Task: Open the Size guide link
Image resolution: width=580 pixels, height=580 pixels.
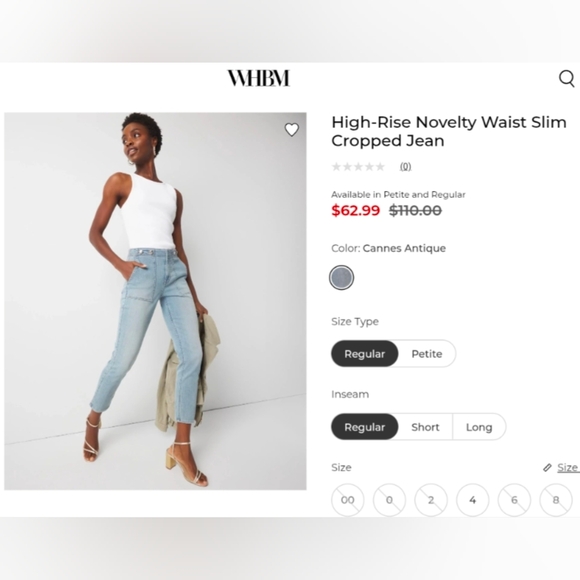Action: point(568,468)
